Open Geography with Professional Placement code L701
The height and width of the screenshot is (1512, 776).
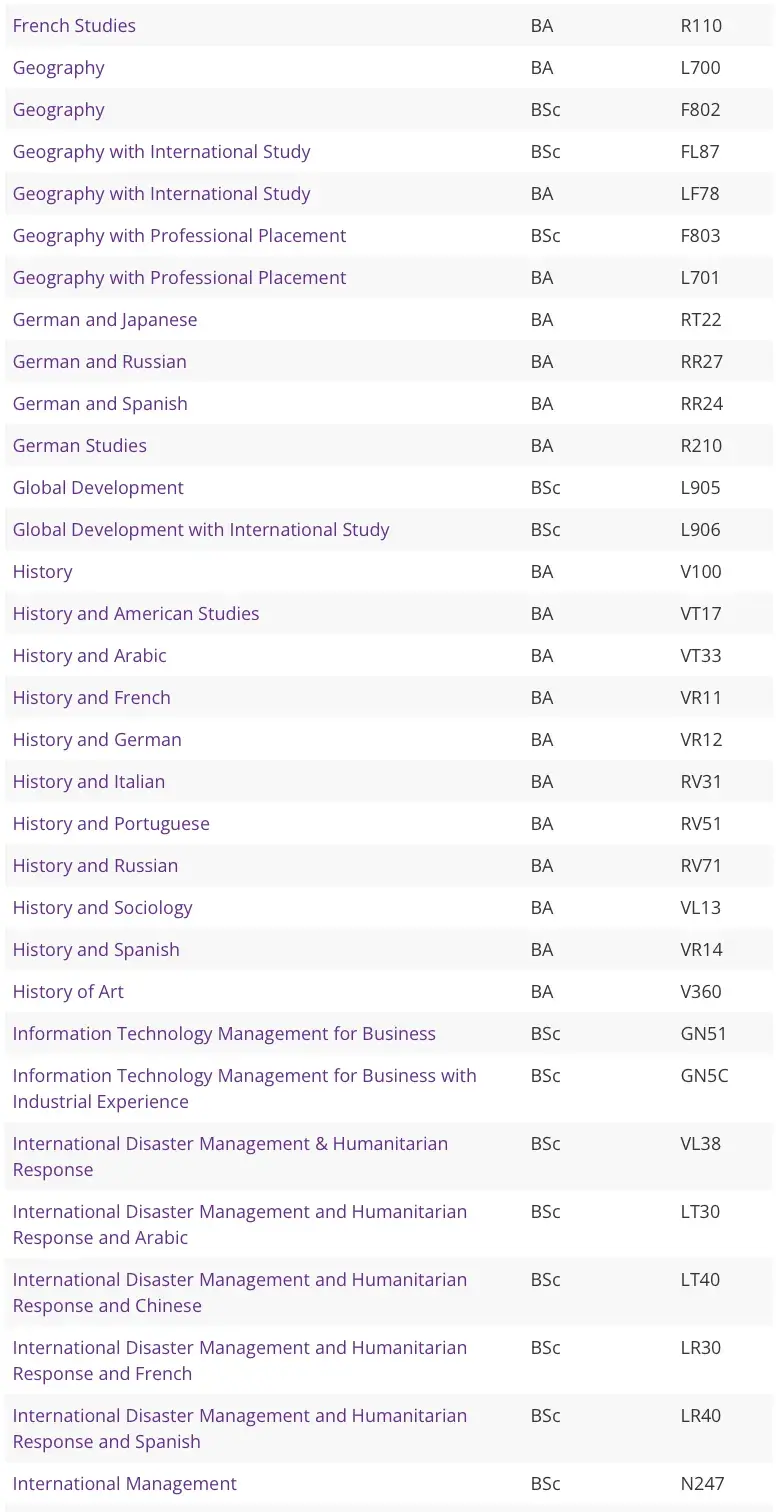[x=179, y=278]
